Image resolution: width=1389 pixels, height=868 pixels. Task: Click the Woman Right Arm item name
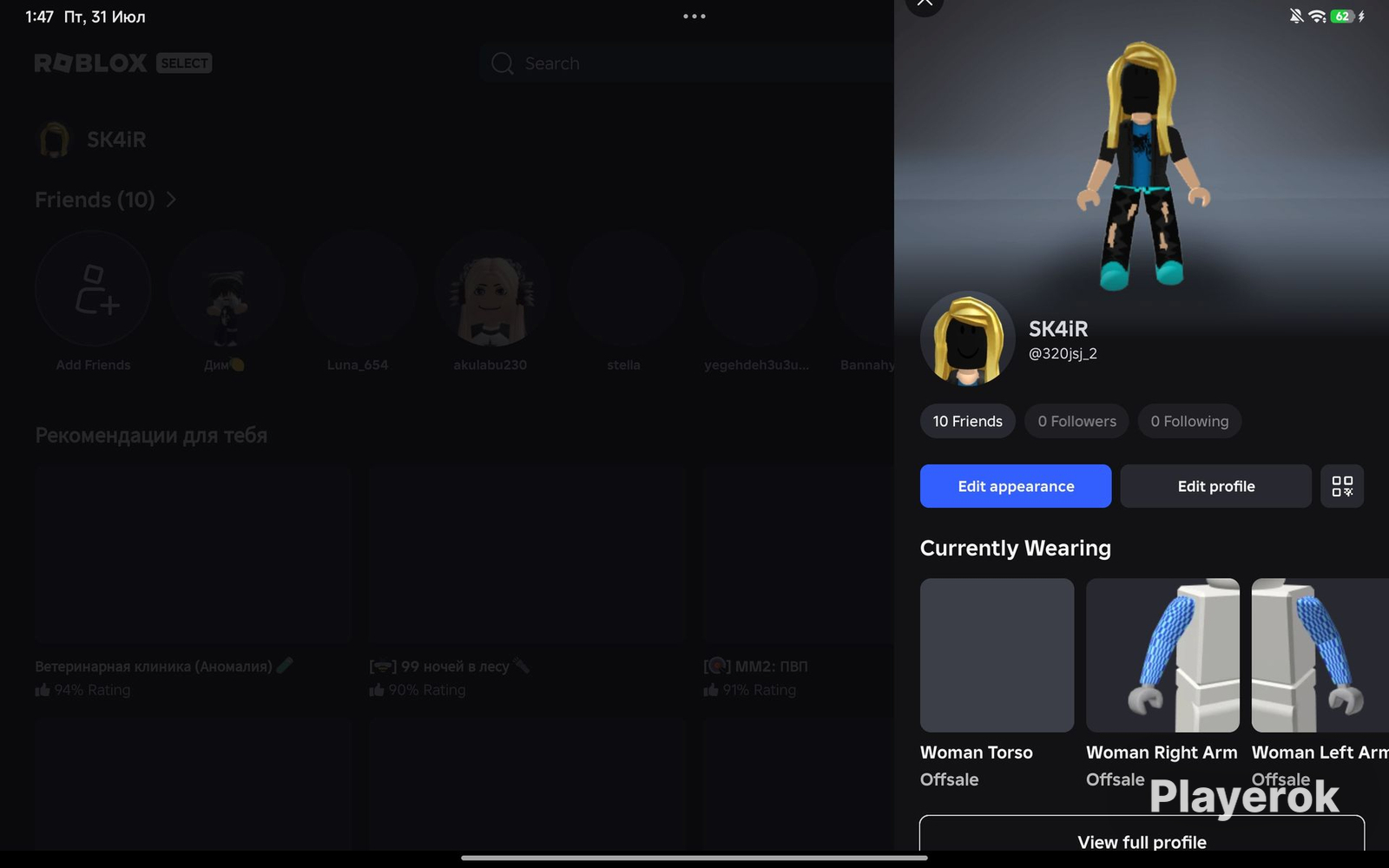[x=1162, y=753]
